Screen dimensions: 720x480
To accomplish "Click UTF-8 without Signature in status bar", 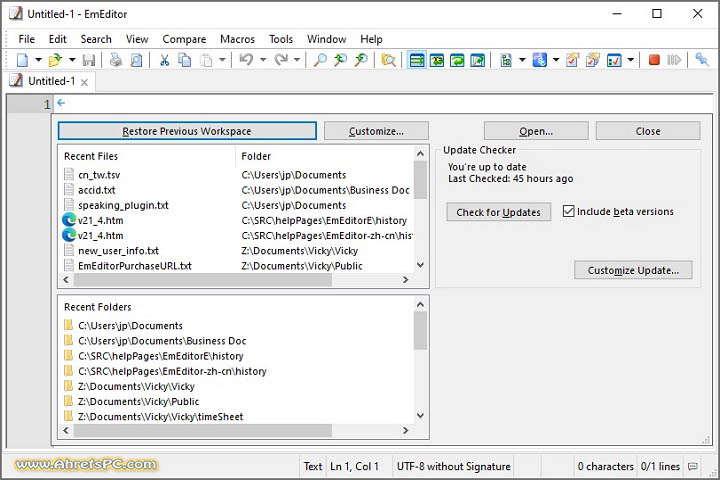I will click(453, 467).
